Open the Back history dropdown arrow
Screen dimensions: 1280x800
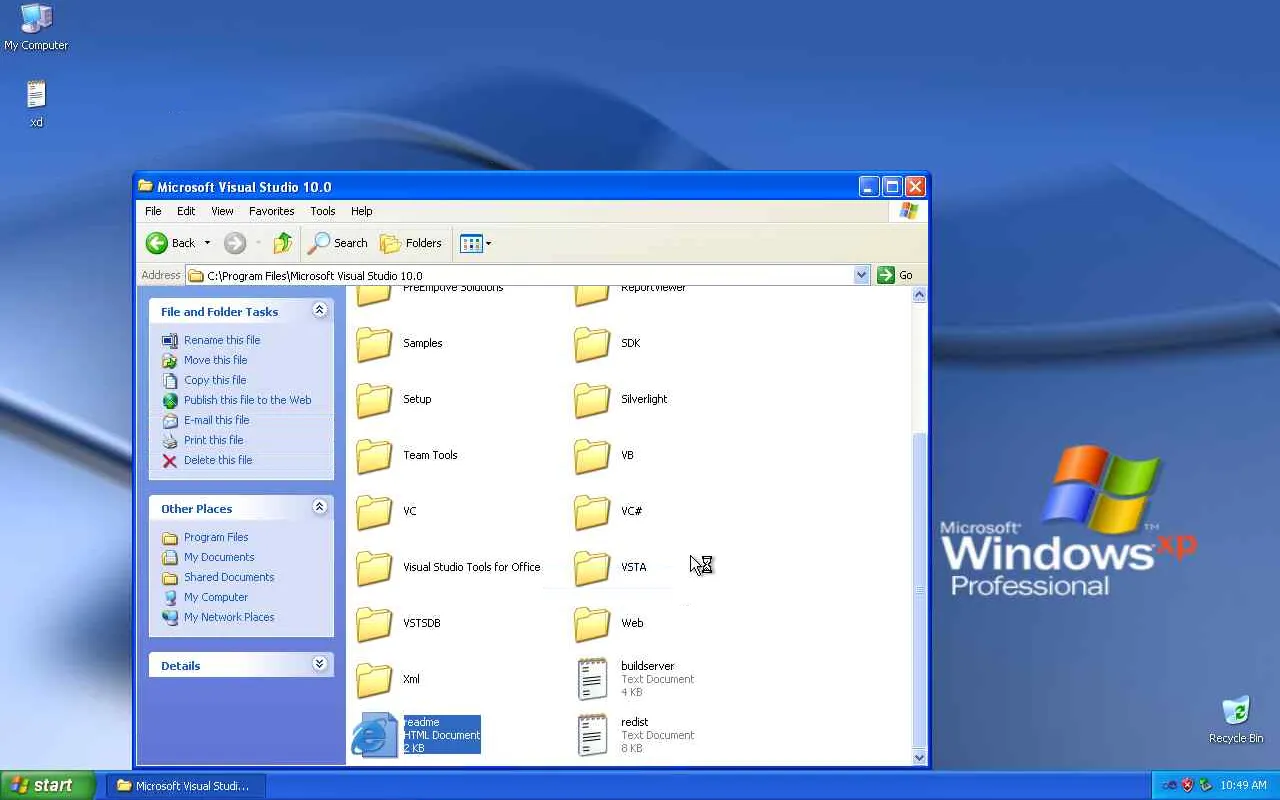pyautogui.click(x=207, y=243)
